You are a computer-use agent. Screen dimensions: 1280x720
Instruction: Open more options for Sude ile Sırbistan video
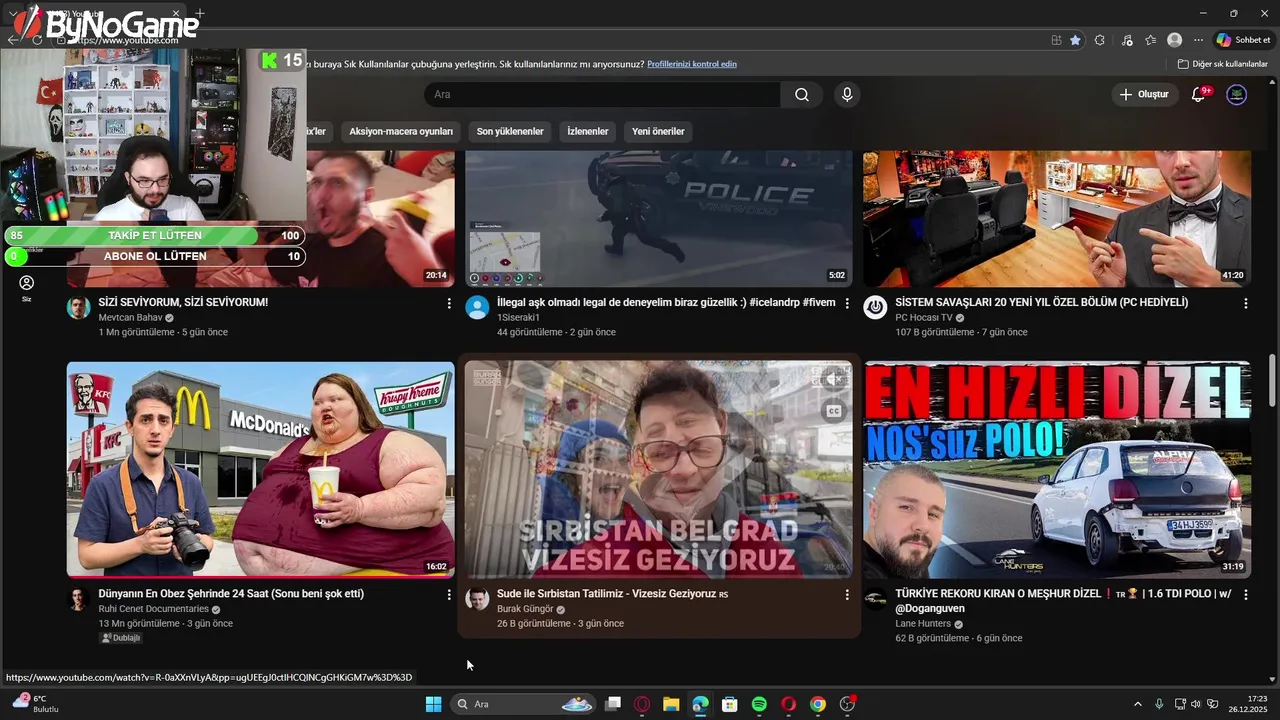(x=847, y=595)
